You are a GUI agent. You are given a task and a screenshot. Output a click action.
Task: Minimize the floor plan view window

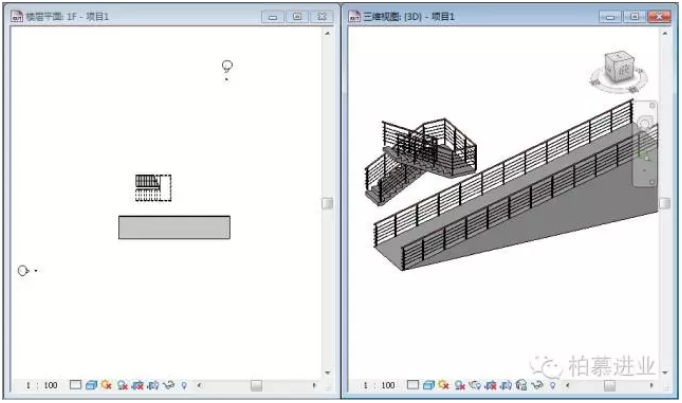point(273,17)
